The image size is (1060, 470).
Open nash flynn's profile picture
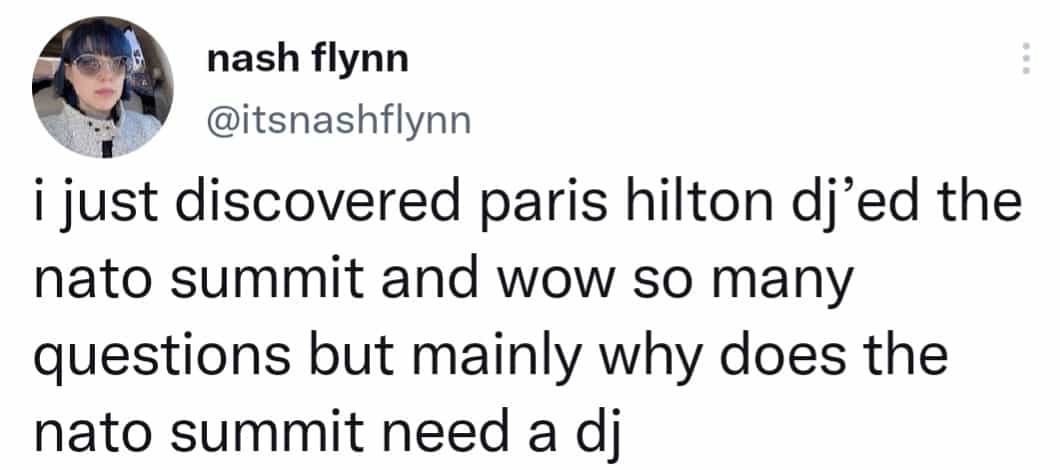103,87
